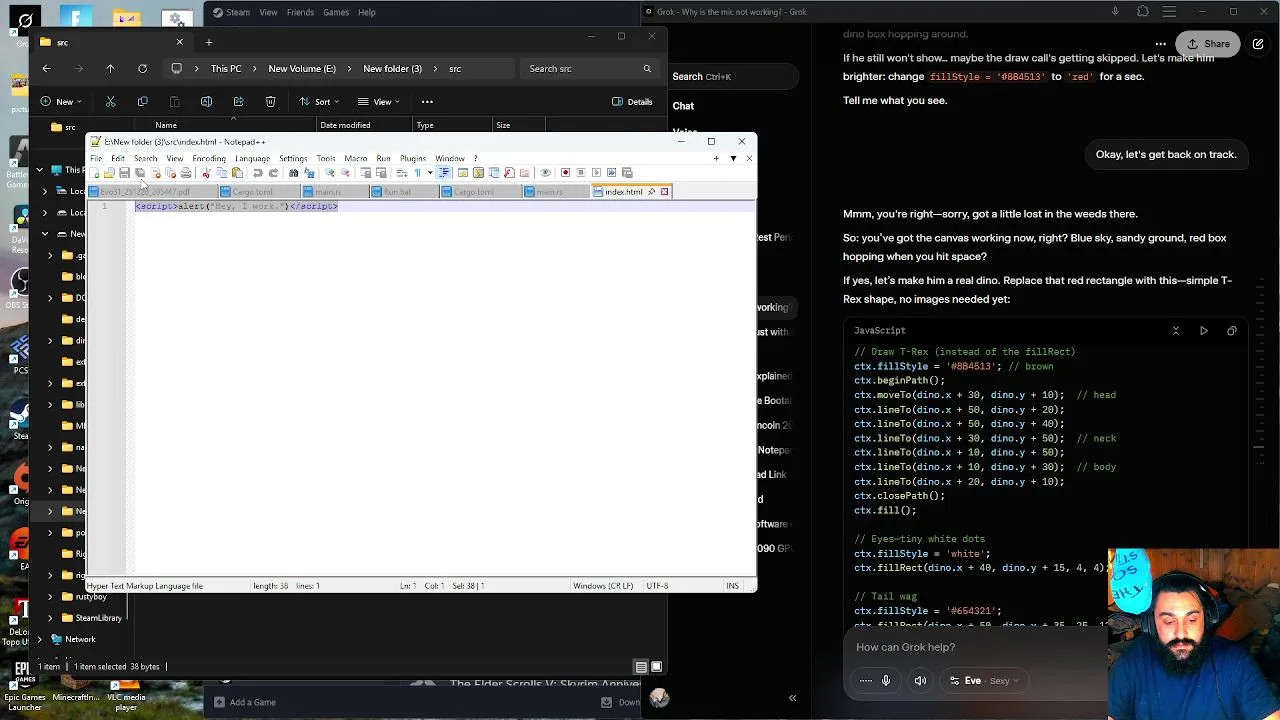
Task: Refresh the File Explorer folder
Action: coord(142,68)
